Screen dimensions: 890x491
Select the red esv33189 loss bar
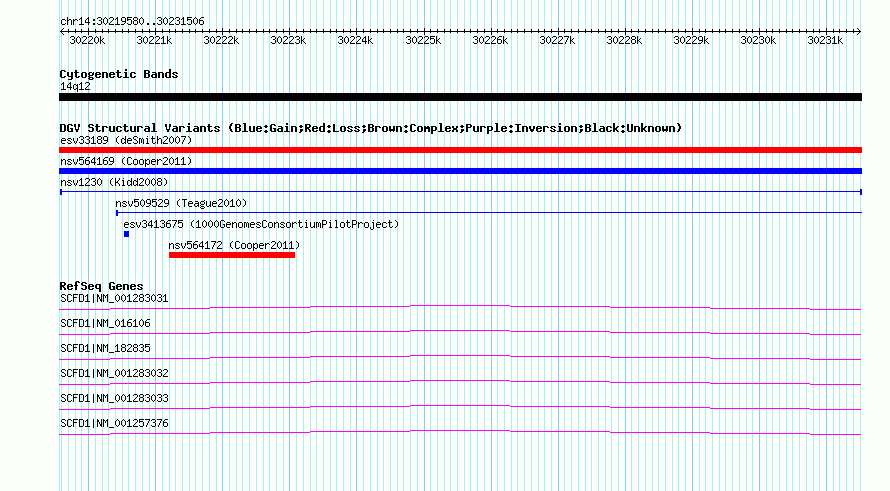pyautogui.click(x=460, y=150)
